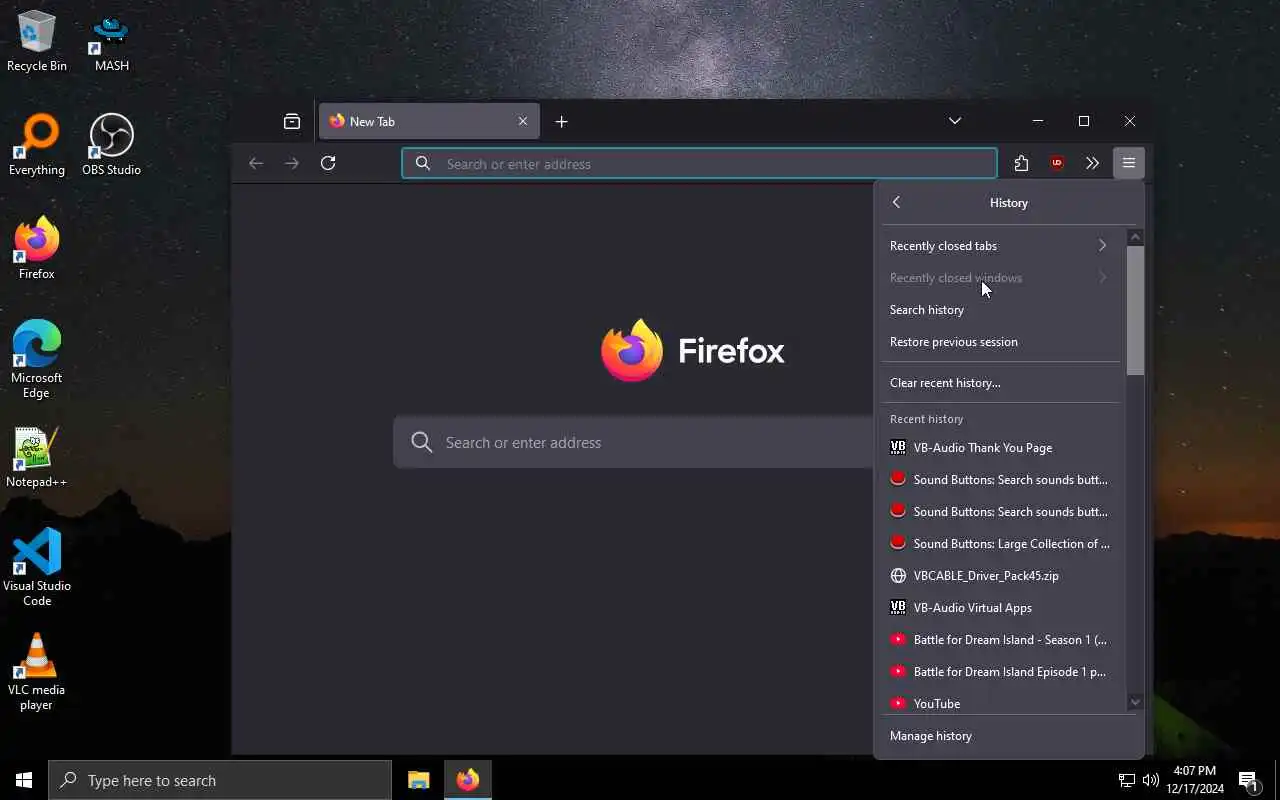Open the list all tabs dropdown arrow

955,121
